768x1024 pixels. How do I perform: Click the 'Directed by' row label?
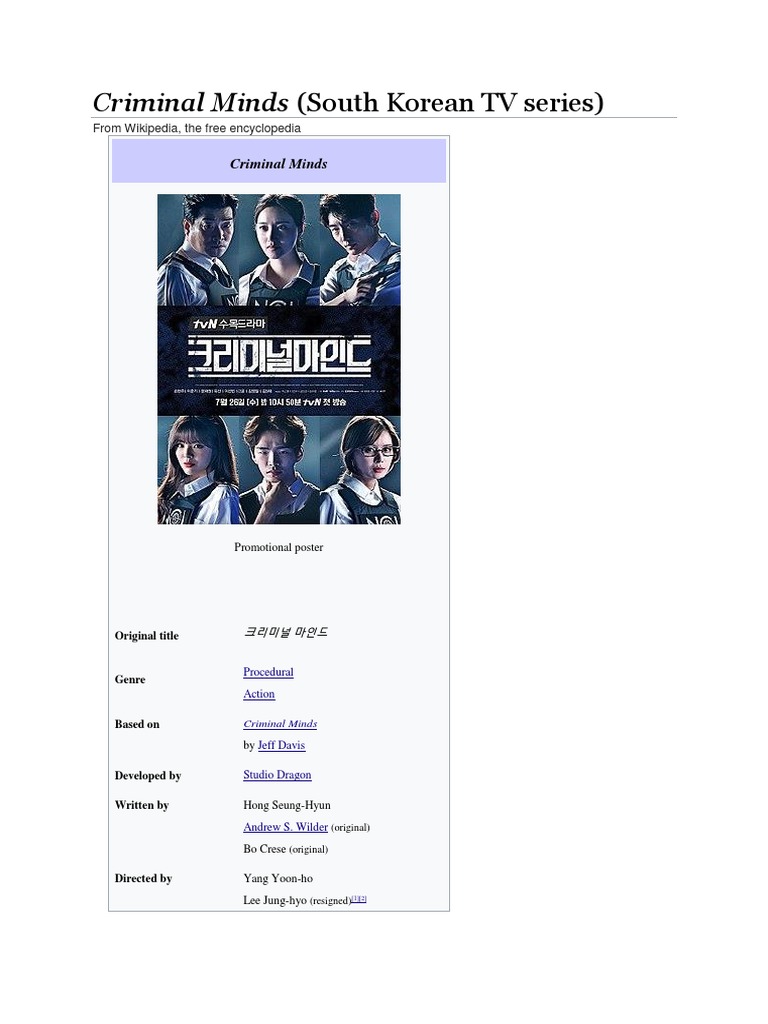144,878
